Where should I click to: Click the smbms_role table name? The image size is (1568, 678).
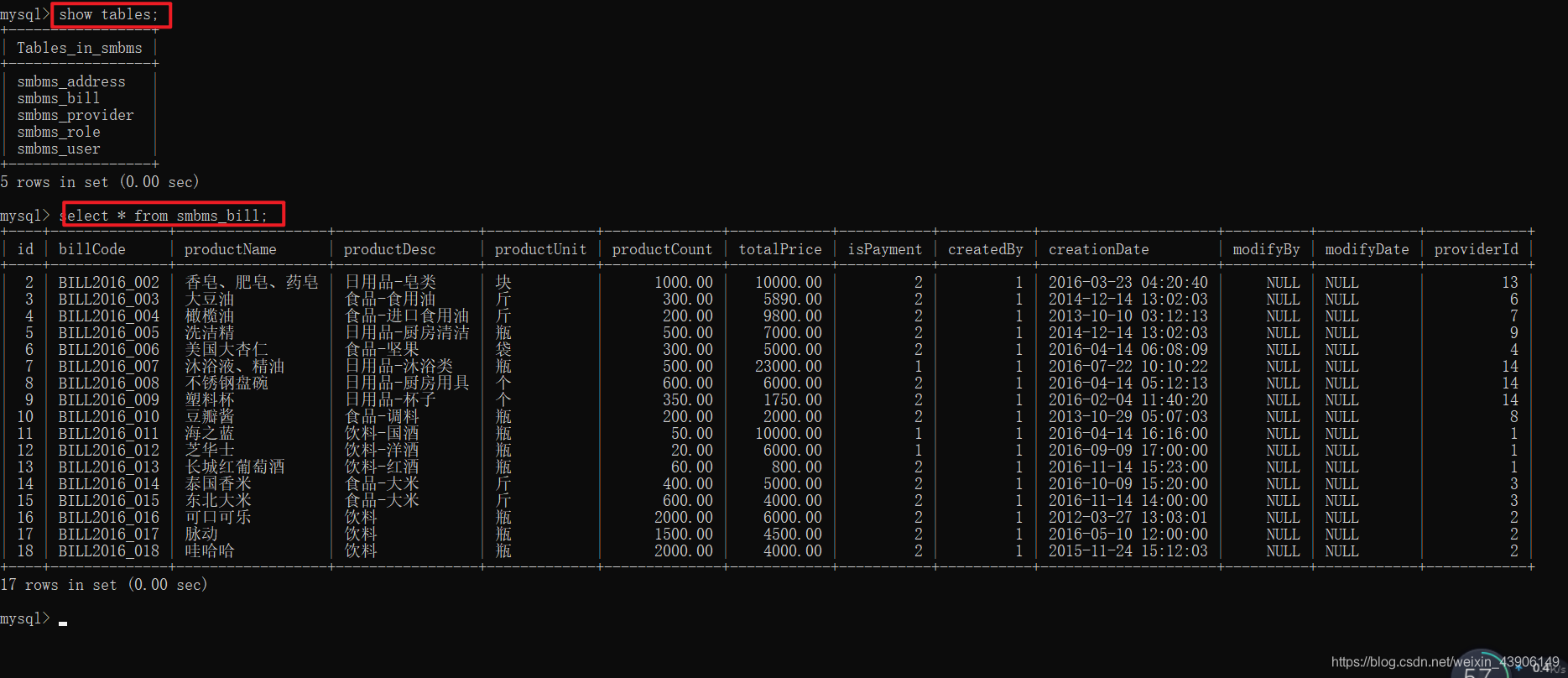59,132
